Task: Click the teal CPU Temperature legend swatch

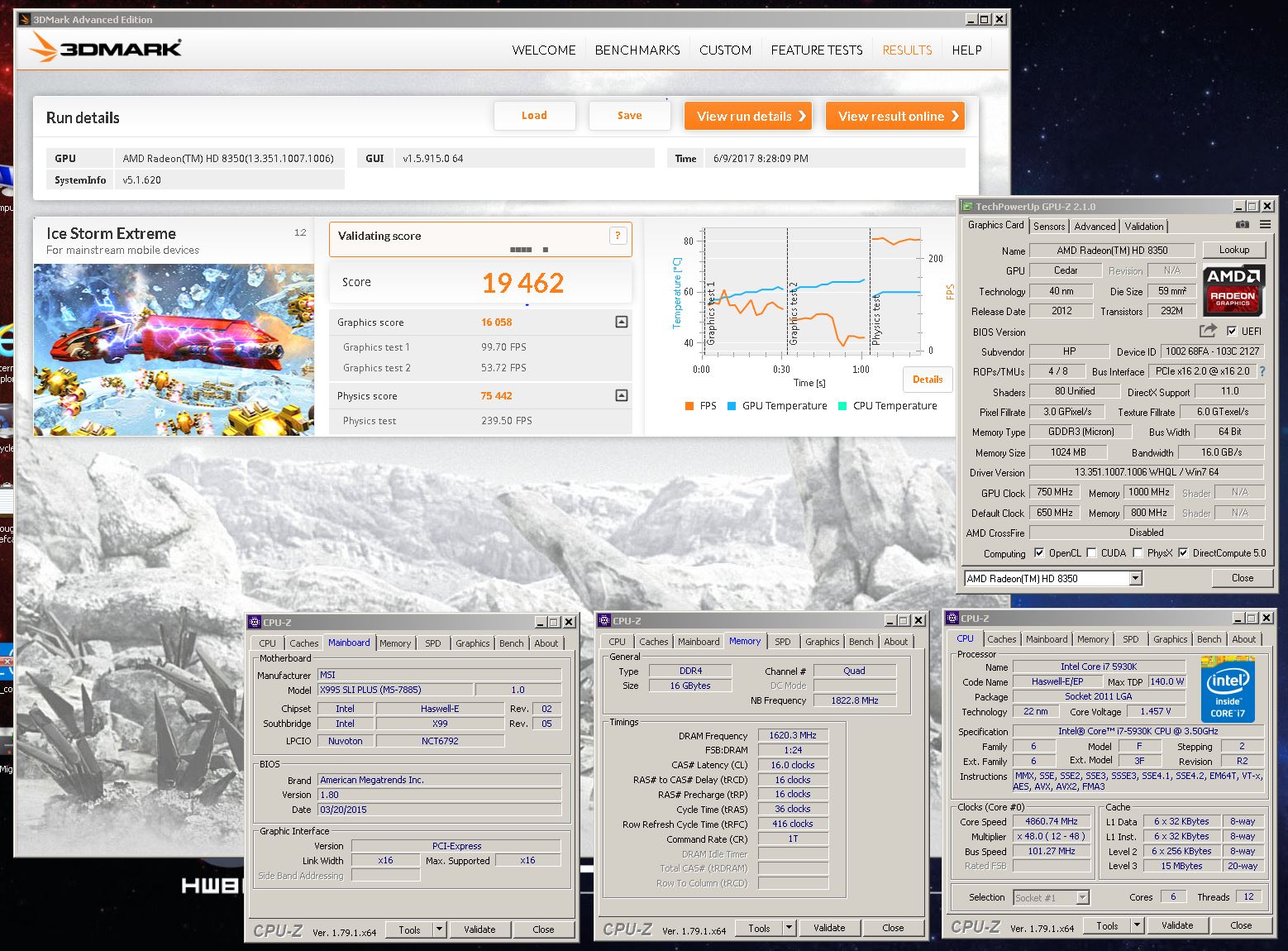Action: point(842,406)
